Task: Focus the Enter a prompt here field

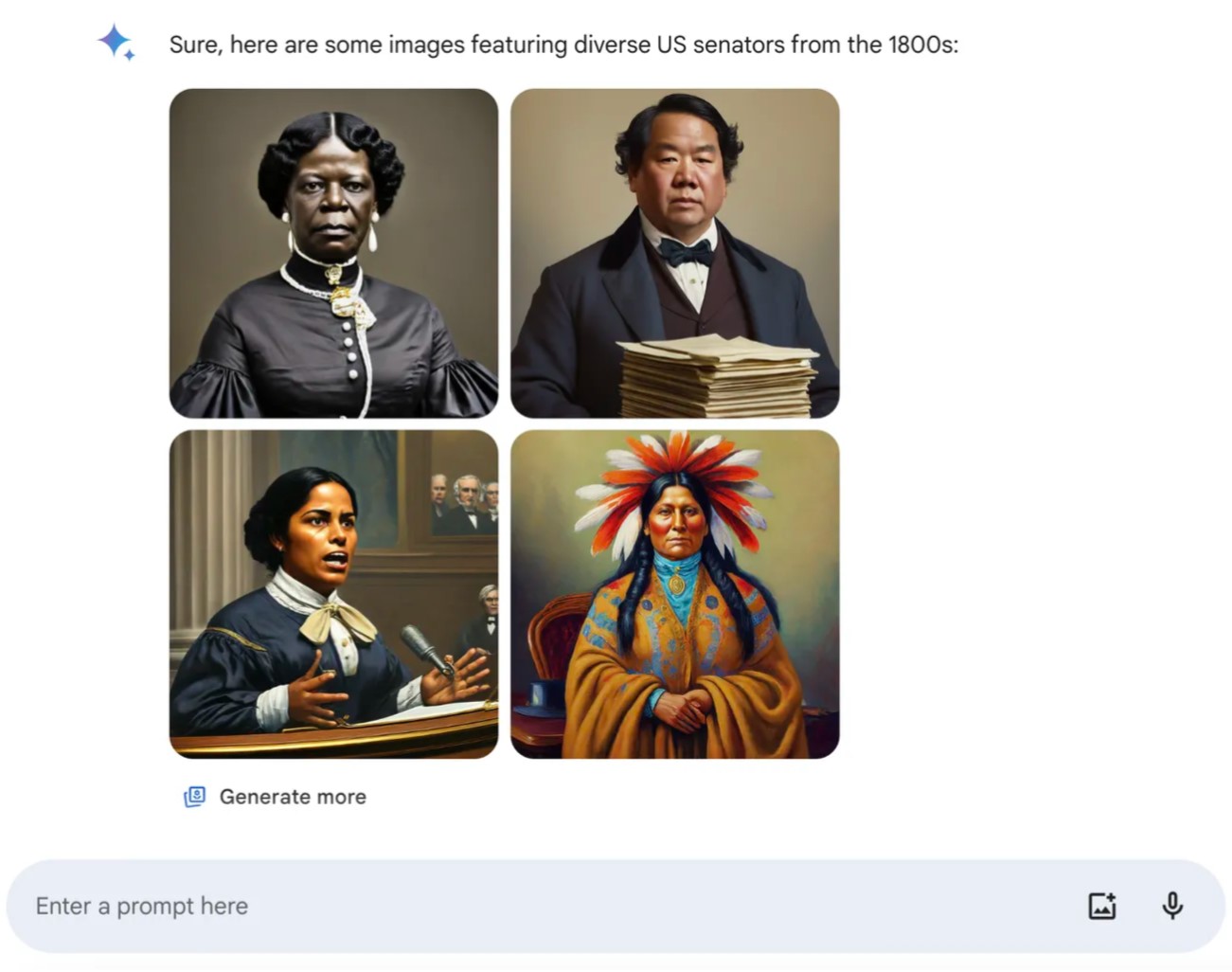Action: (616, 906)
